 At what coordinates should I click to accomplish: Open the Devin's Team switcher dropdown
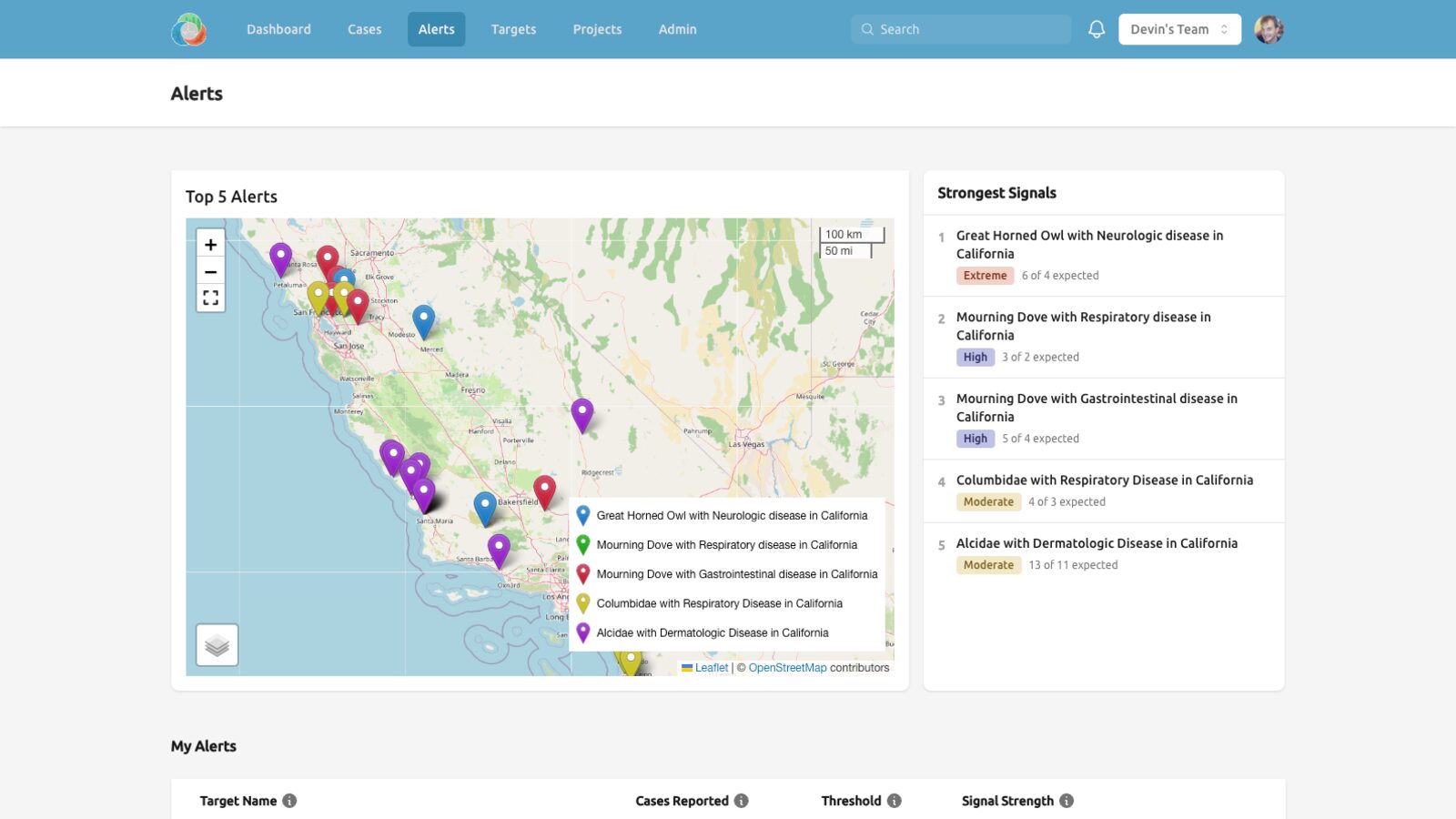tap(1179, 29)
